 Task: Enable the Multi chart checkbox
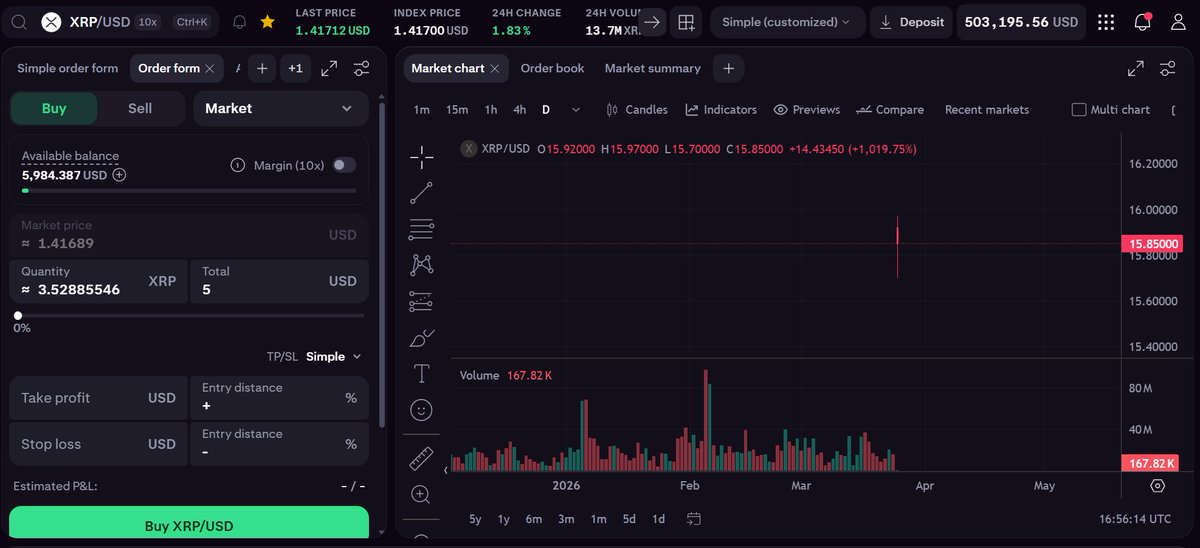coord(1078,109)
